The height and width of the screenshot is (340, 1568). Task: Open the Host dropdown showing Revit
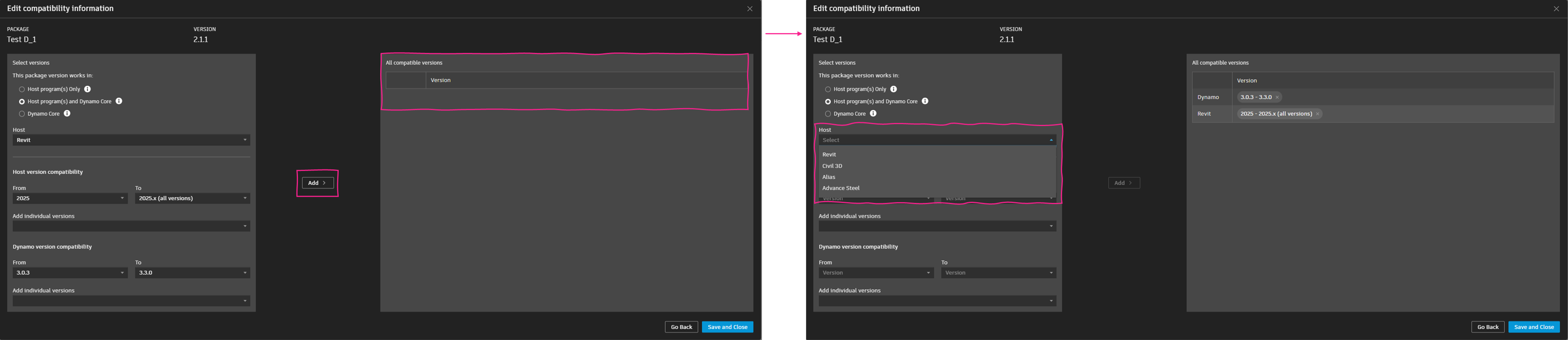coord(131,140)
